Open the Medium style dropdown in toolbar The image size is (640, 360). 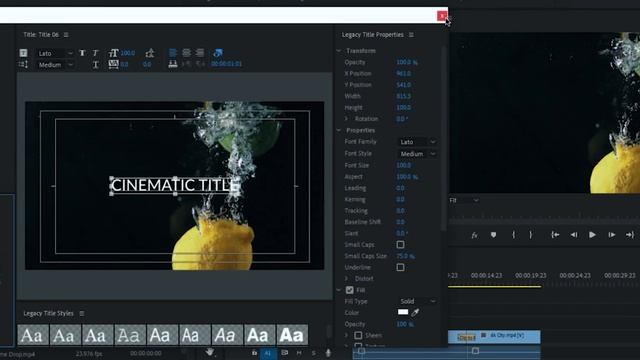[55, 65]
